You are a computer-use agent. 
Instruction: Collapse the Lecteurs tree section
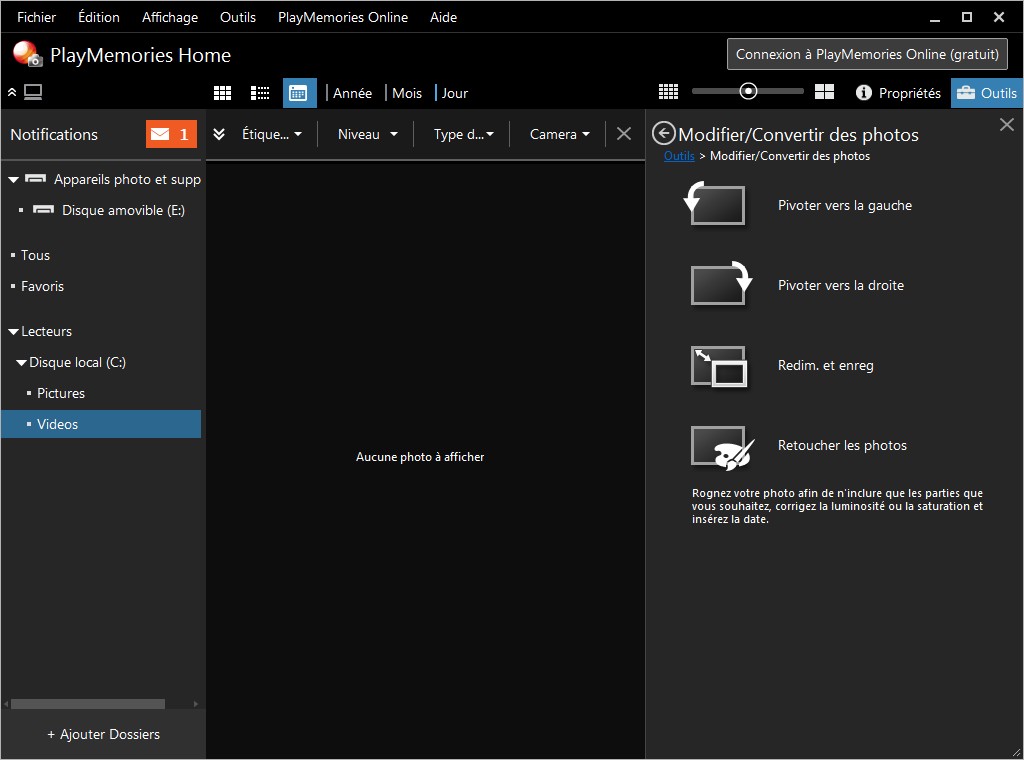click(13, 332)
